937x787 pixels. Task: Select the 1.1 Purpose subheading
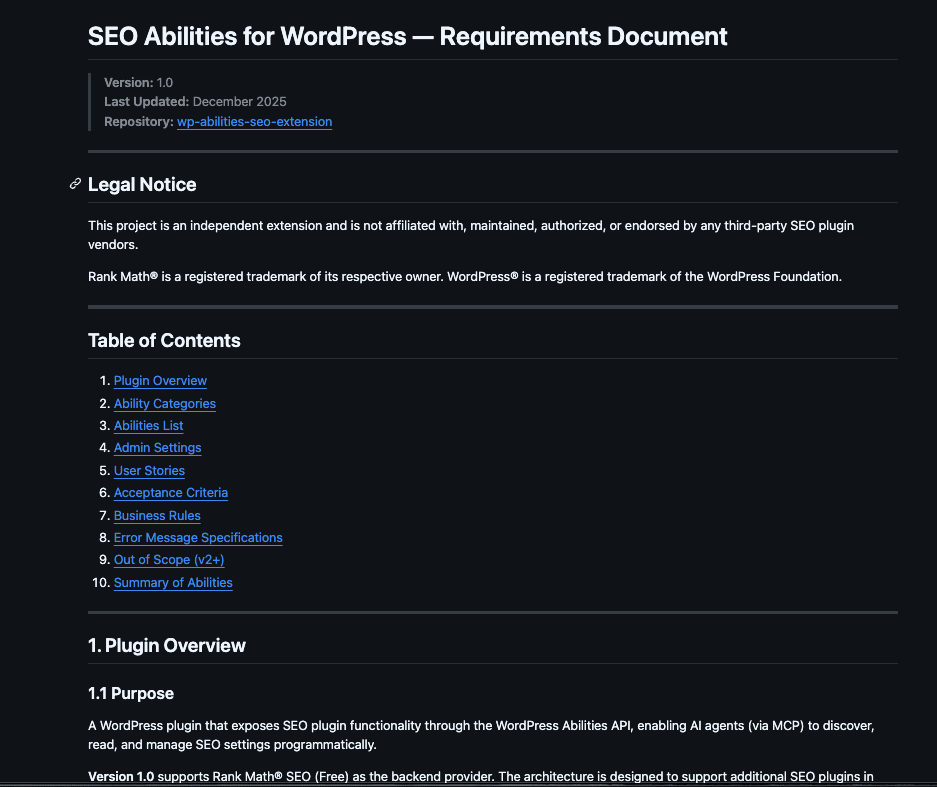(x=130, y=693)
